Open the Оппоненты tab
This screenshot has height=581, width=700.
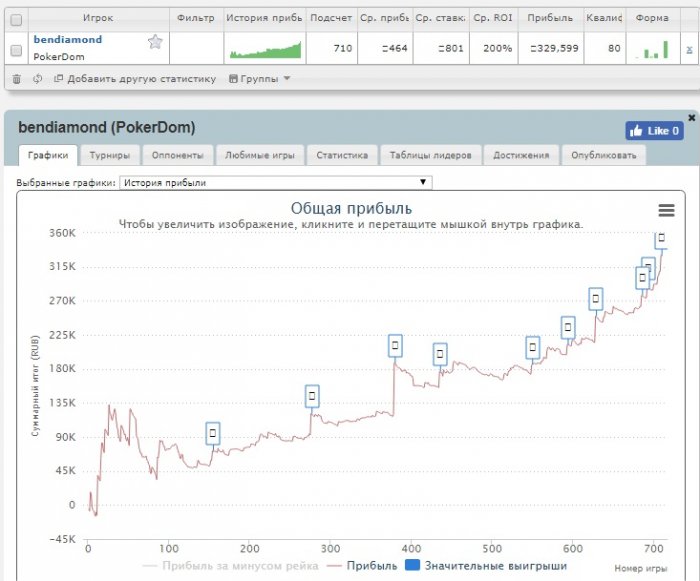(x=177, y=155)
